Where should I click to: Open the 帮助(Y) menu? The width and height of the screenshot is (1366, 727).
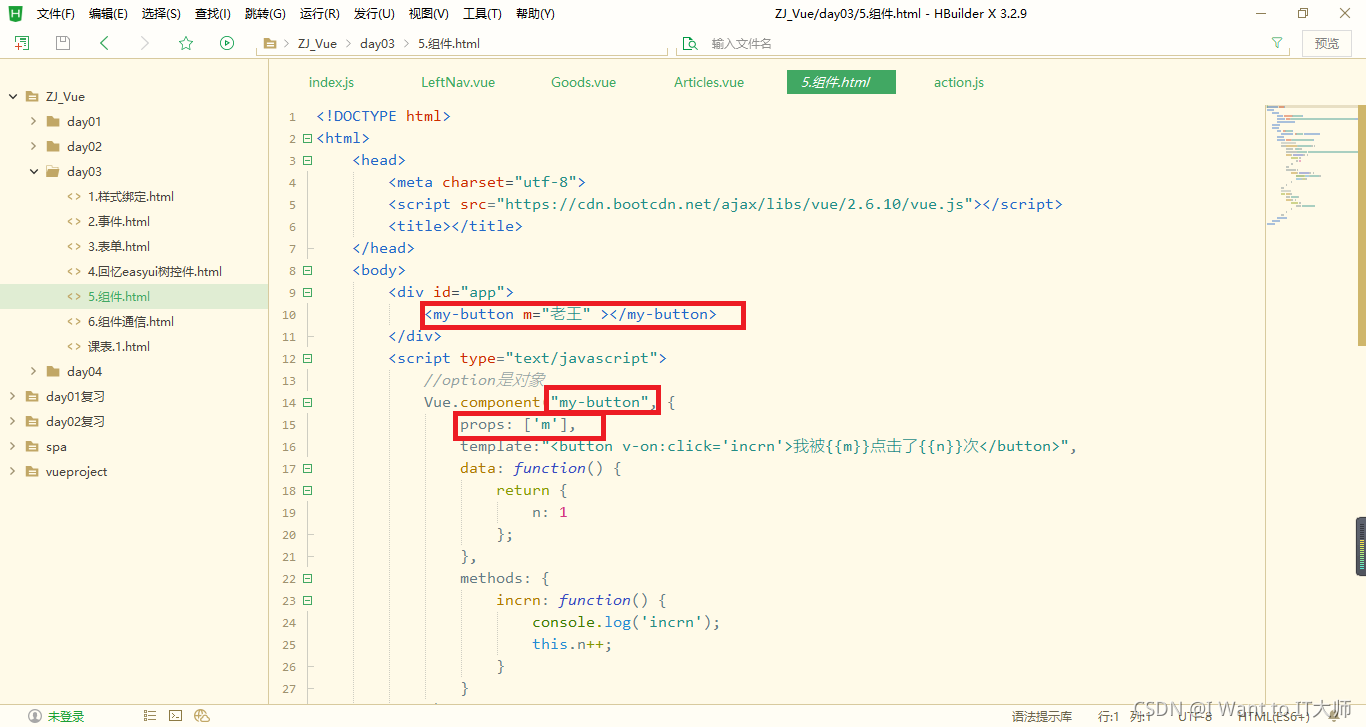tap(535, 14)
